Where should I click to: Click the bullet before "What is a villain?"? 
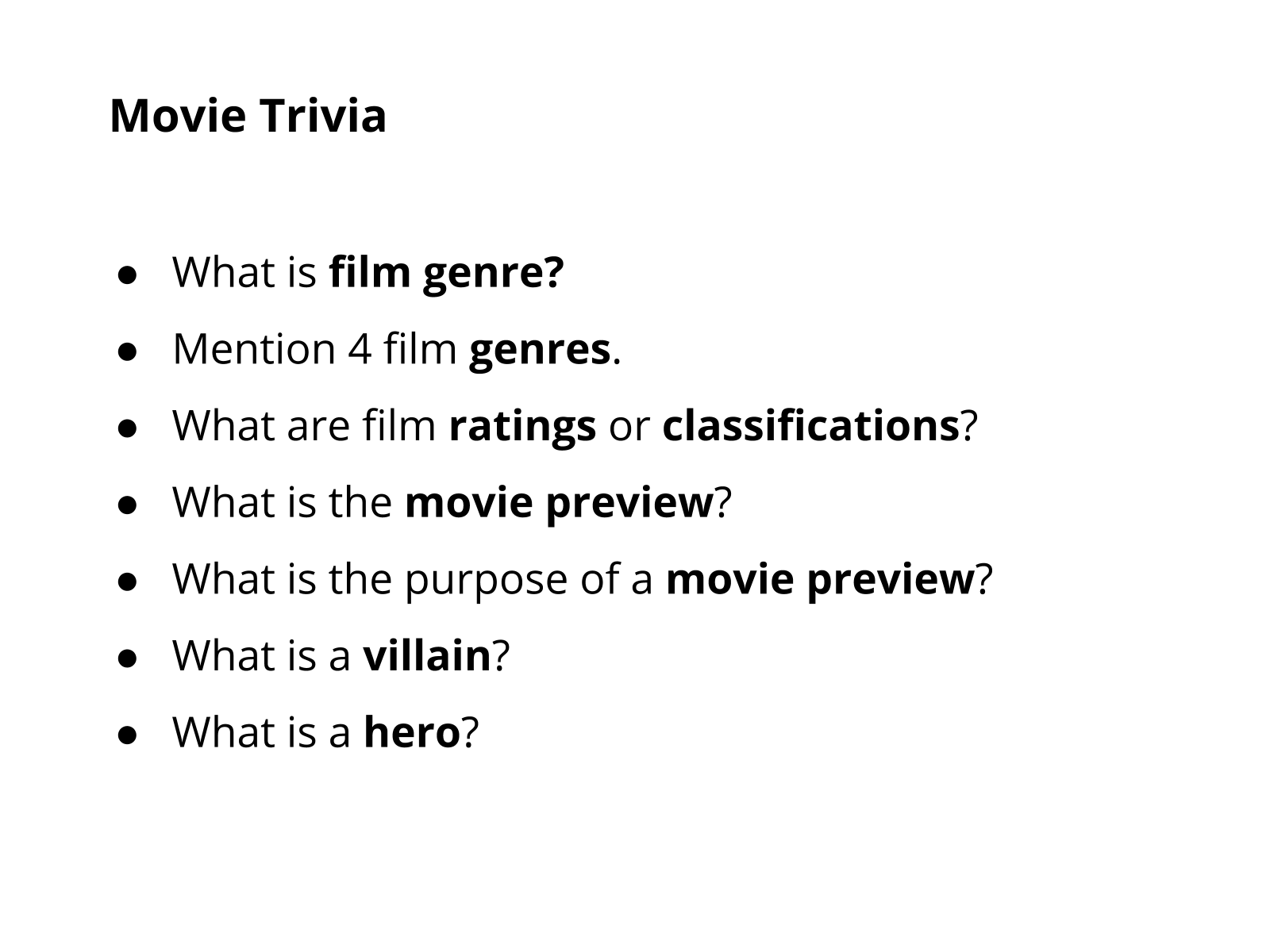(x=128, y=658)
